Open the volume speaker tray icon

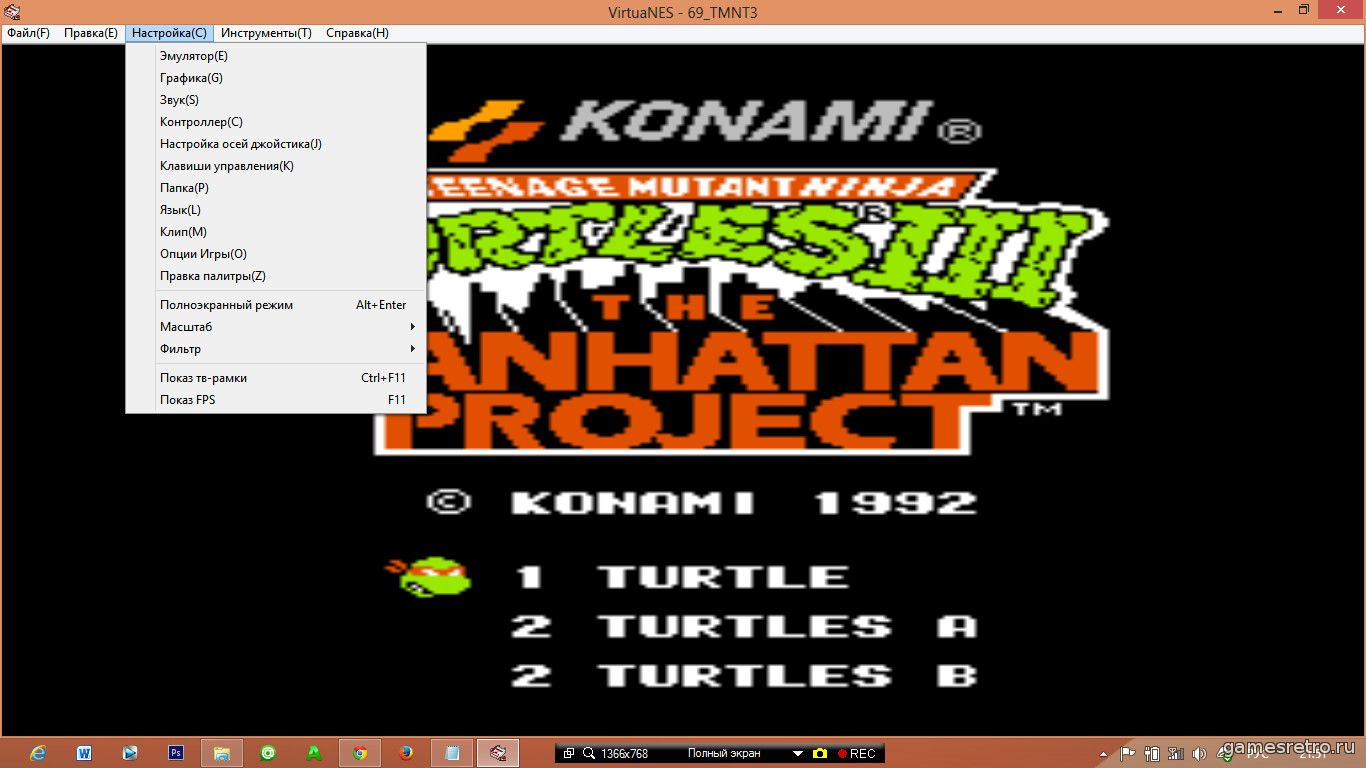point(1199,753)
